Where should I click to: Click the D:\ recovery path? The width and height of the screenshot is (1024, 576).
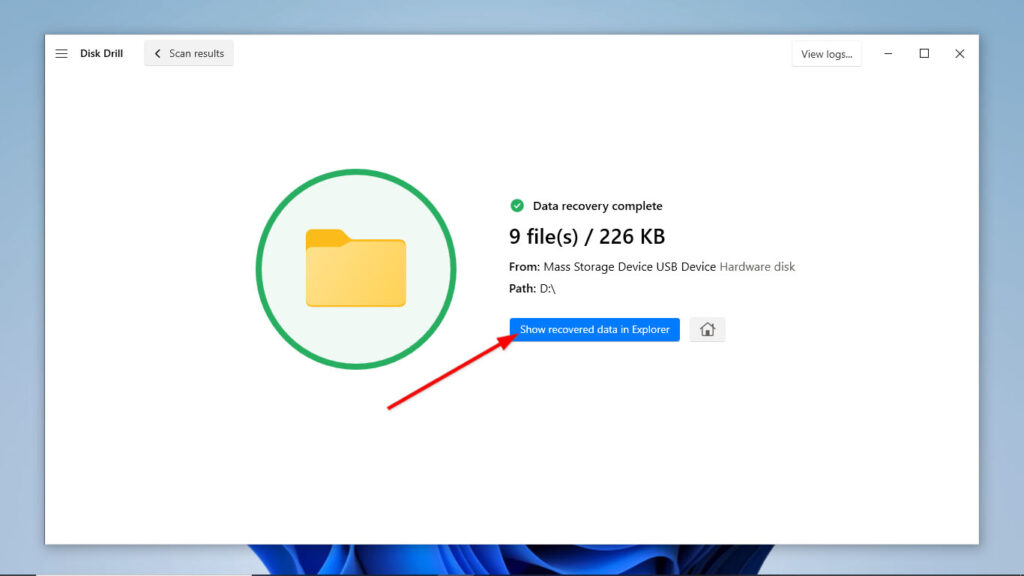click(x=548, y=288)
